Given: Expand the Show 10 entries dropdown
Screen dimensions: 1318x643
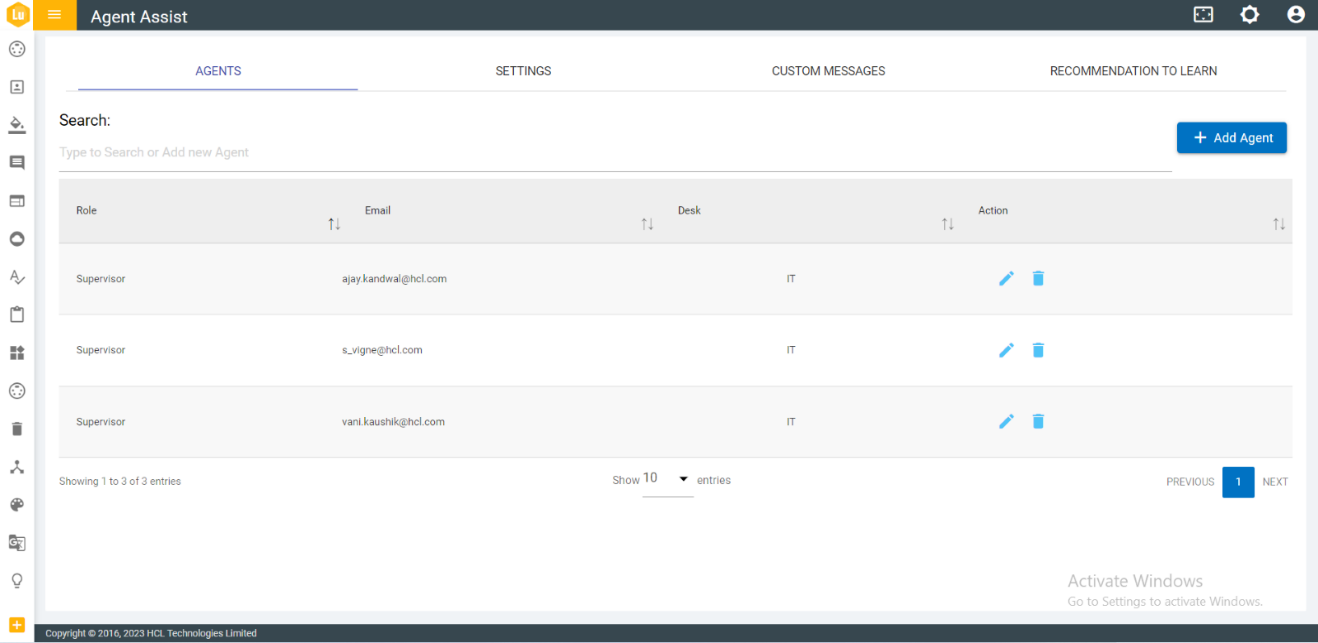Looking at the screenshot, I should (668, 480).
